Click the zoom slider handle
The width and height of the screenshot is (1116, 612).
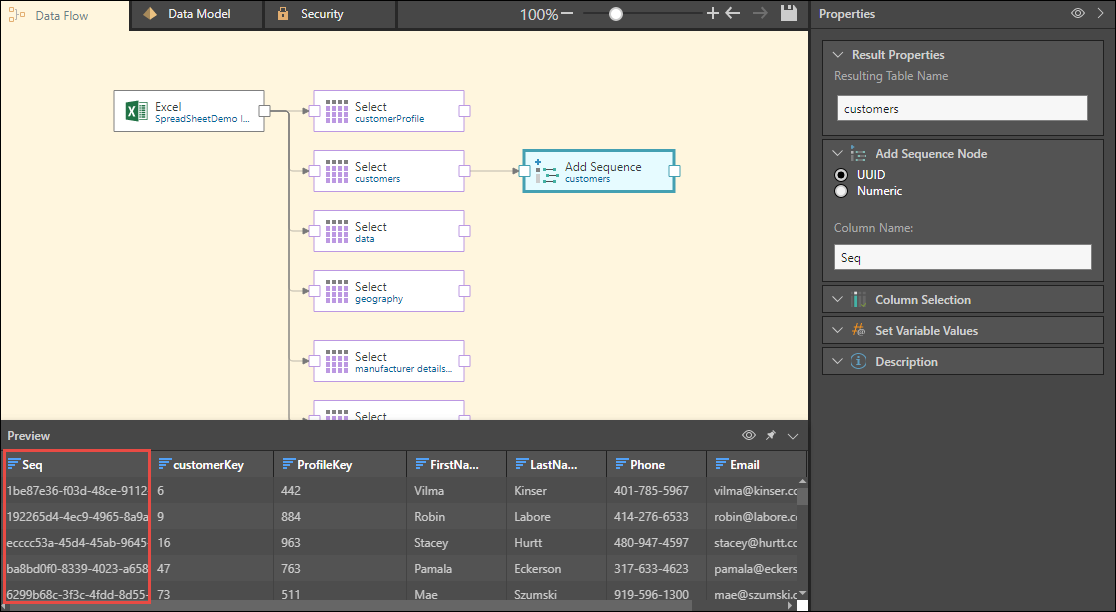pos(616,14)
